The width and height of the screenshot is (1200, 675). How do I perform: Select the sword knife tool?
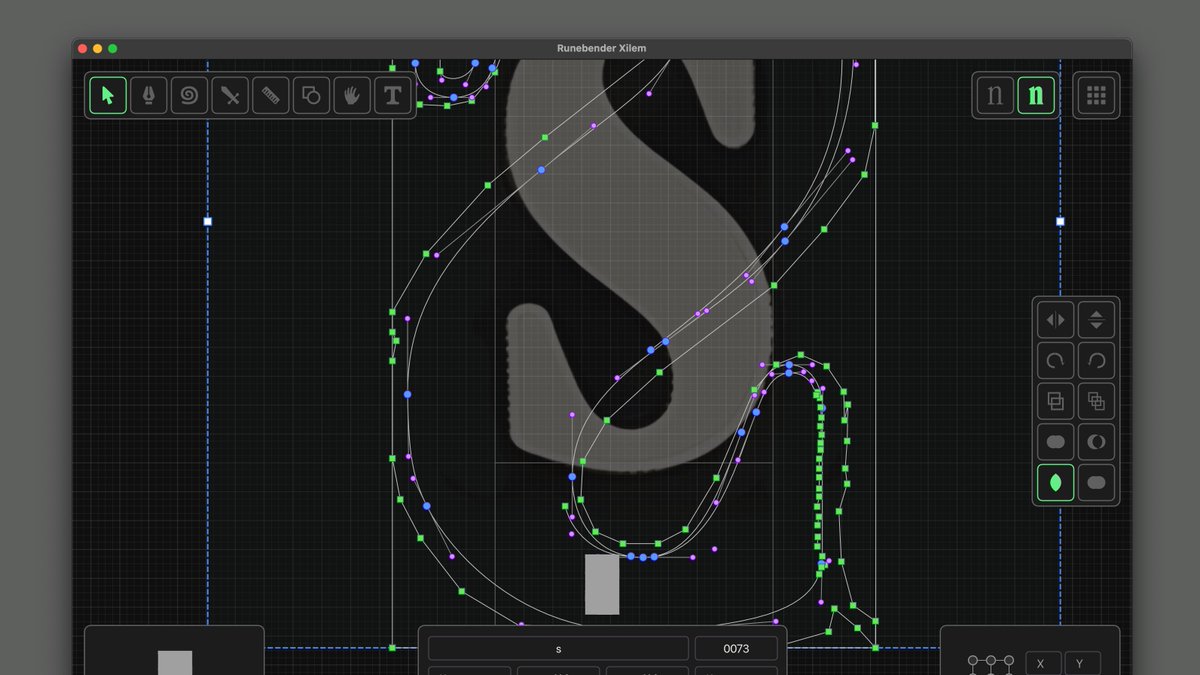tap(230, 96)
